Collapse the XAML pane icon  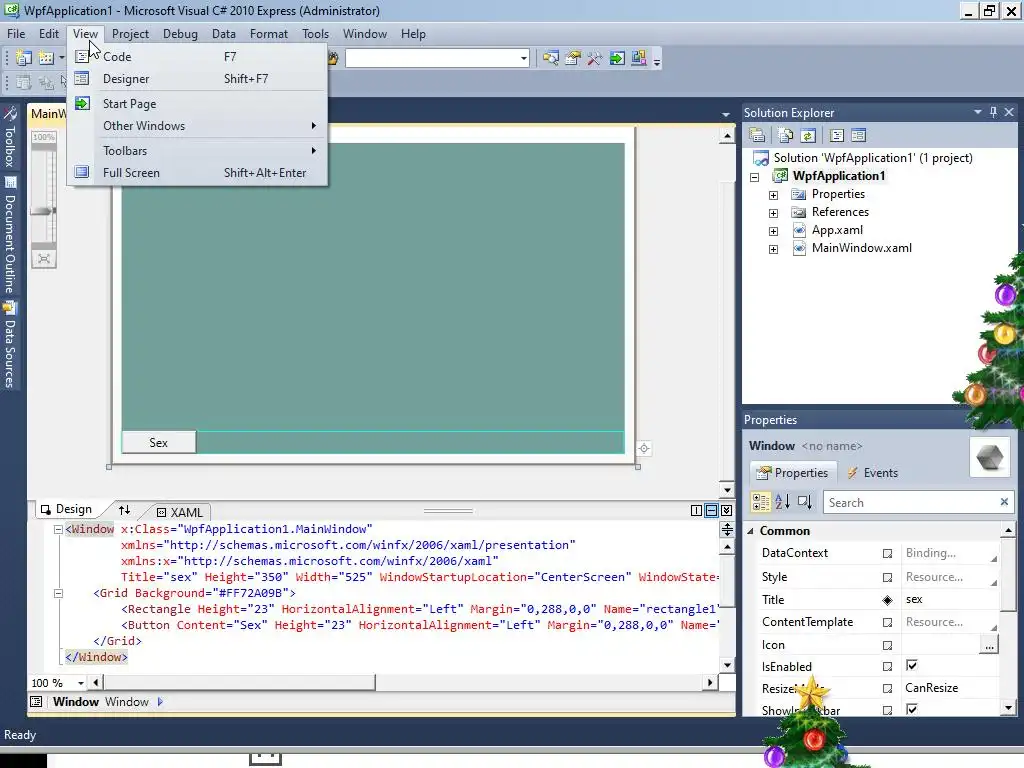pos(726,510)
